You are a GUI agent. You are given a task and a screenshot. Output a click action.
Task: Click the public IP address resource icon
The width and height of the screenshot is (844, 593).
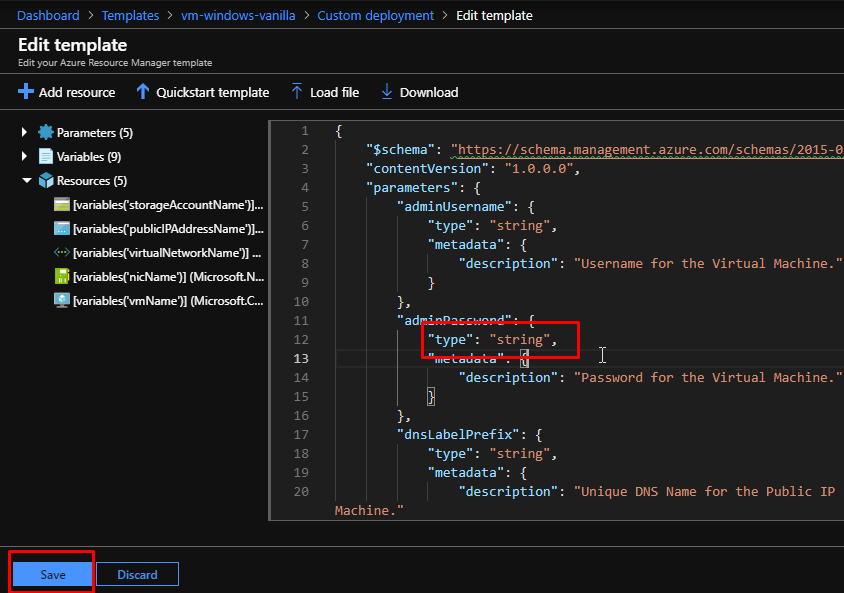[62, 228]
